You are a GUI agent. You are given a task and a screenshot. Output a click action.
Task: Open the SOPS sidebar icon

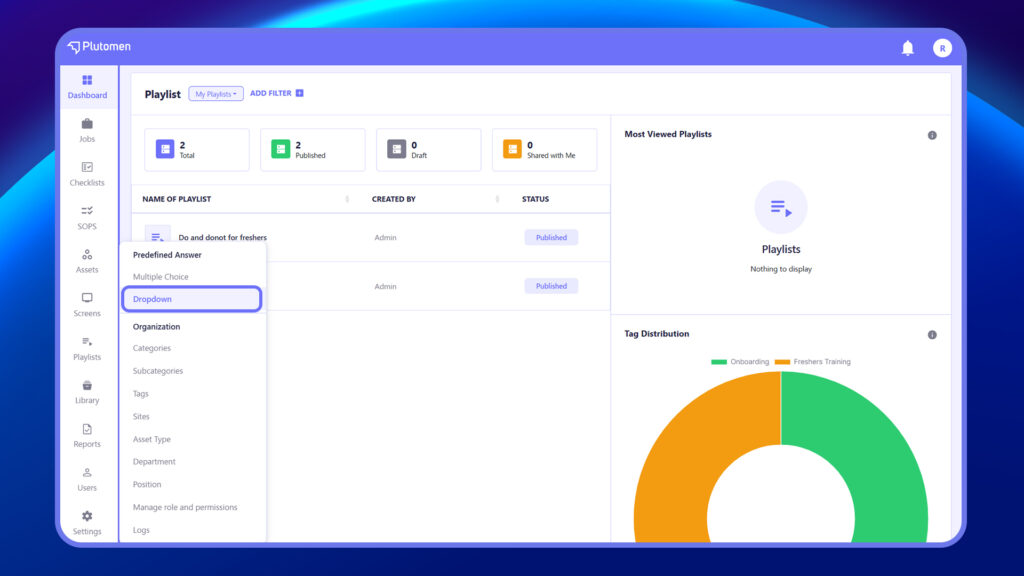(x=87, y=211)
